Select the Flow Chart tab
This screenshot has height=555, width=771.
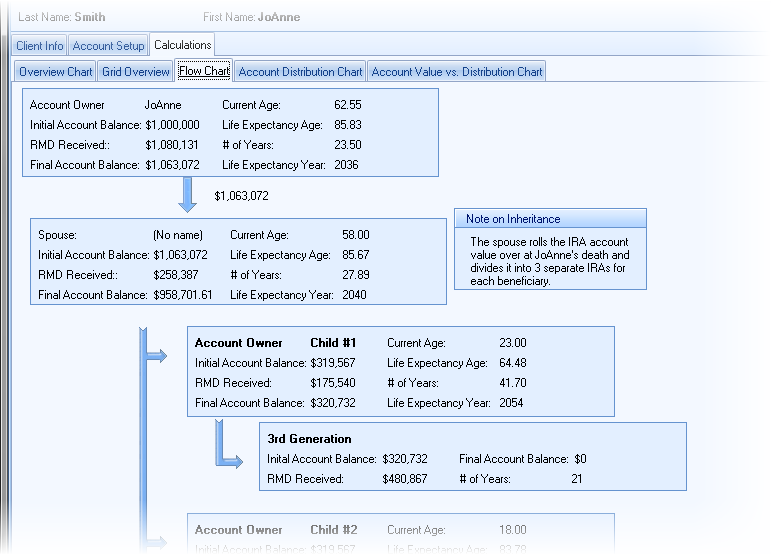pyautogui.click(x=204, y=71)
